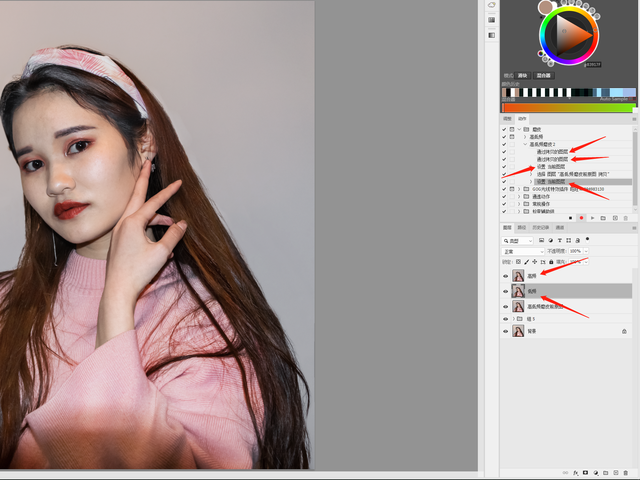This screenshot has width=640, height=480.
Task: Click the 混合器 mode button
Action: pyautogui.click(x=546, y=75)
